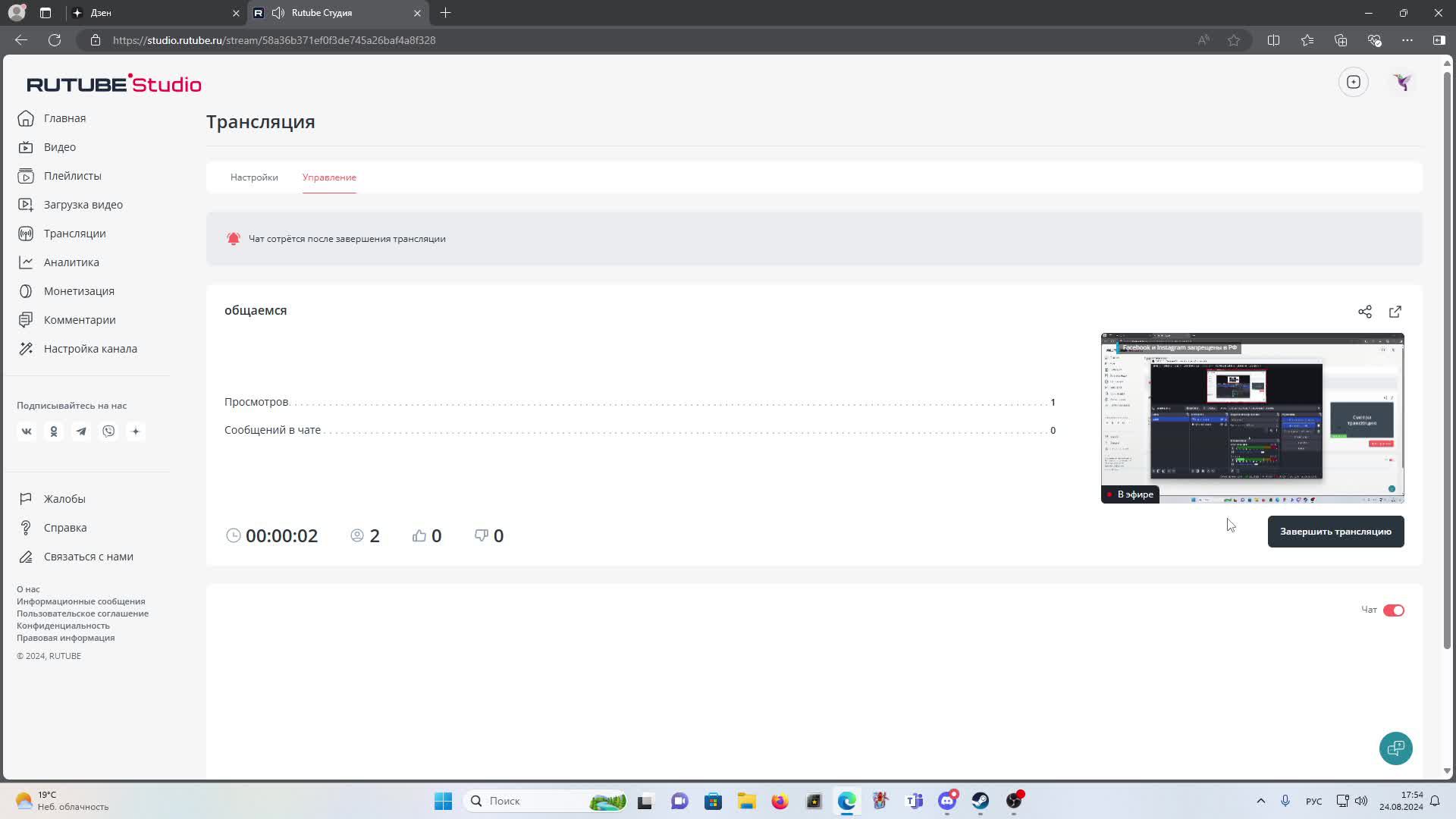Mute the Rutube Студия browser tab audio
1456x819 pixels.
pos(278,13)
